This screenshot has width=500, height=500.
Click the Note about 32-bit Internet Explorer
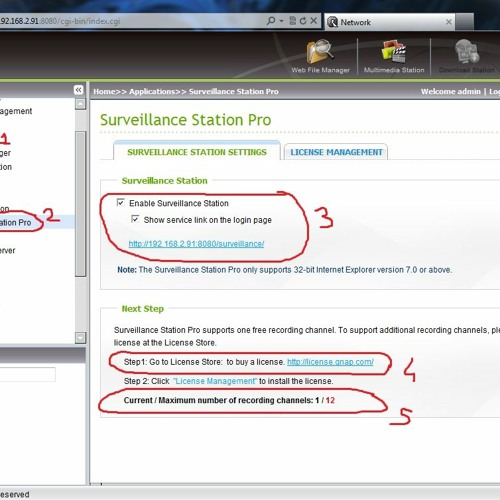[285, 270]
